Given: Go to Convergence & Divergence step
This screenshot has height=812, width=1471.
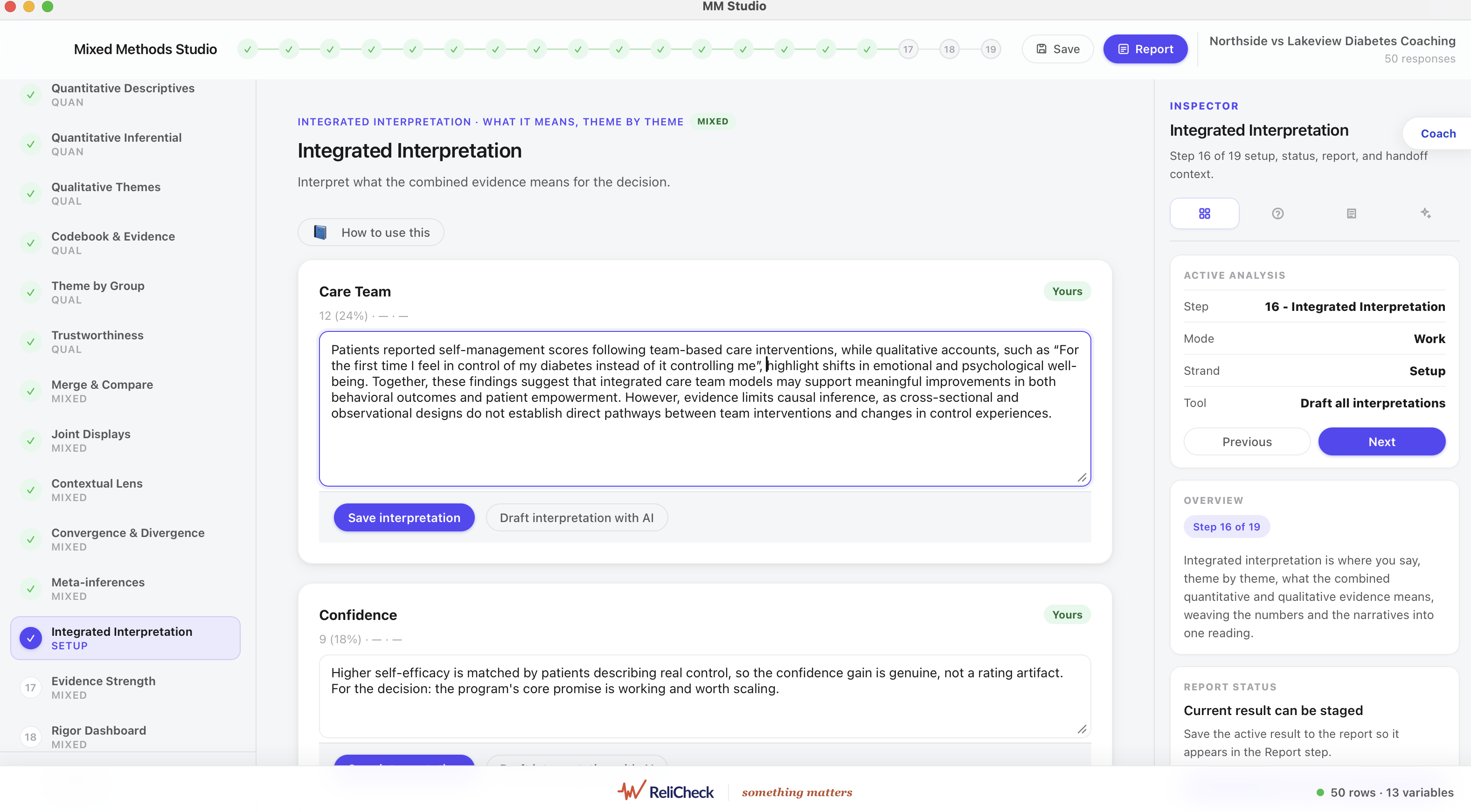Looking at the screenshot, I should pyautogui.click(x=125, y=539).
